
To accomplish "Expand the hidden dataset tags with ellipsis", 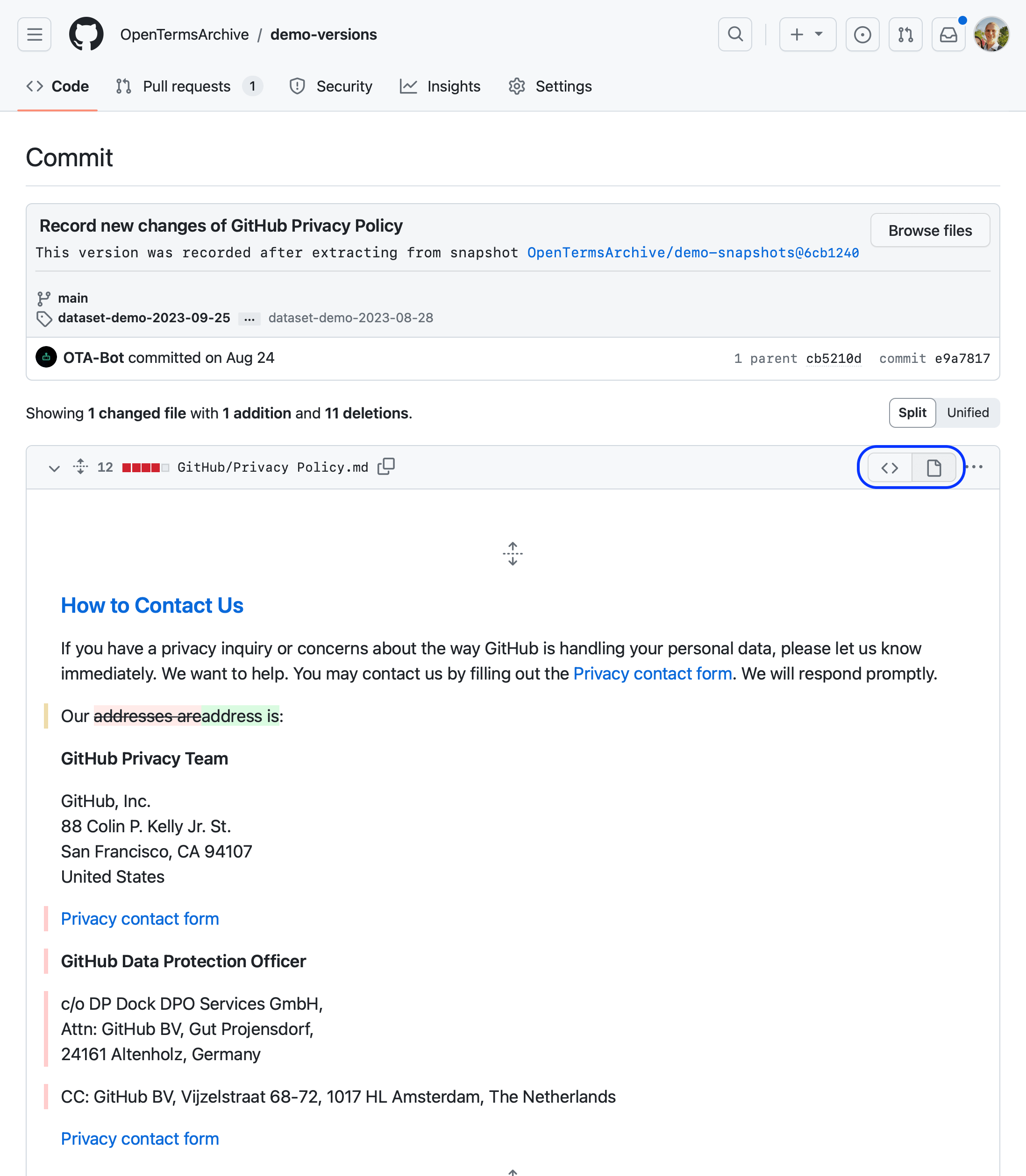I will pyautogui.click(x=249, y=319).
